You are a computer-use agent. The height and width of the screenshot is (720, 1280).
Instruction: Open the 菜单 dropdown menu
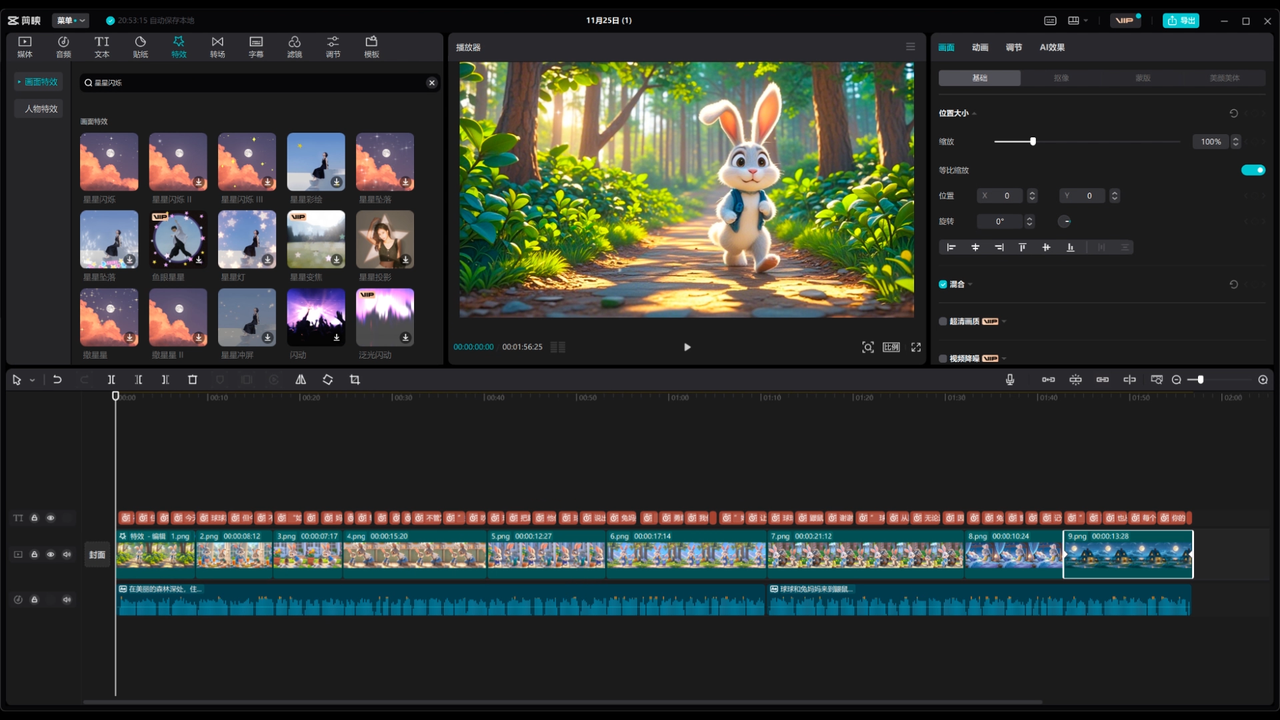point(71,20)
